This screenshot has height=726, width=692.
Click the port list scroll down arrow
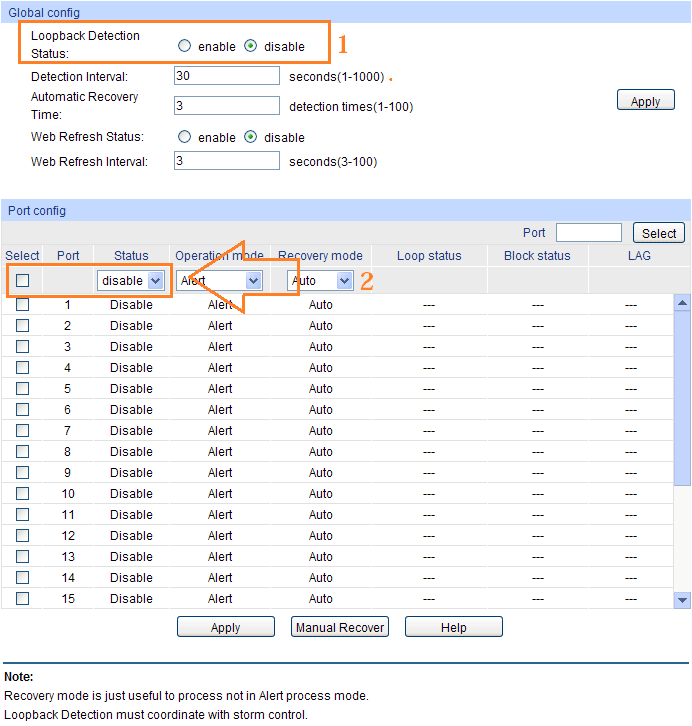pos(683,600)
